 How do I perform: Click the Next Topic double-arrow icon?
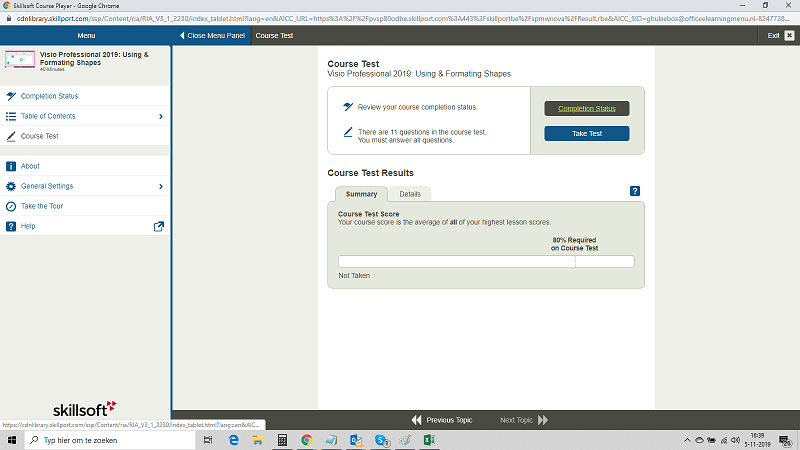tap(543, 420)
